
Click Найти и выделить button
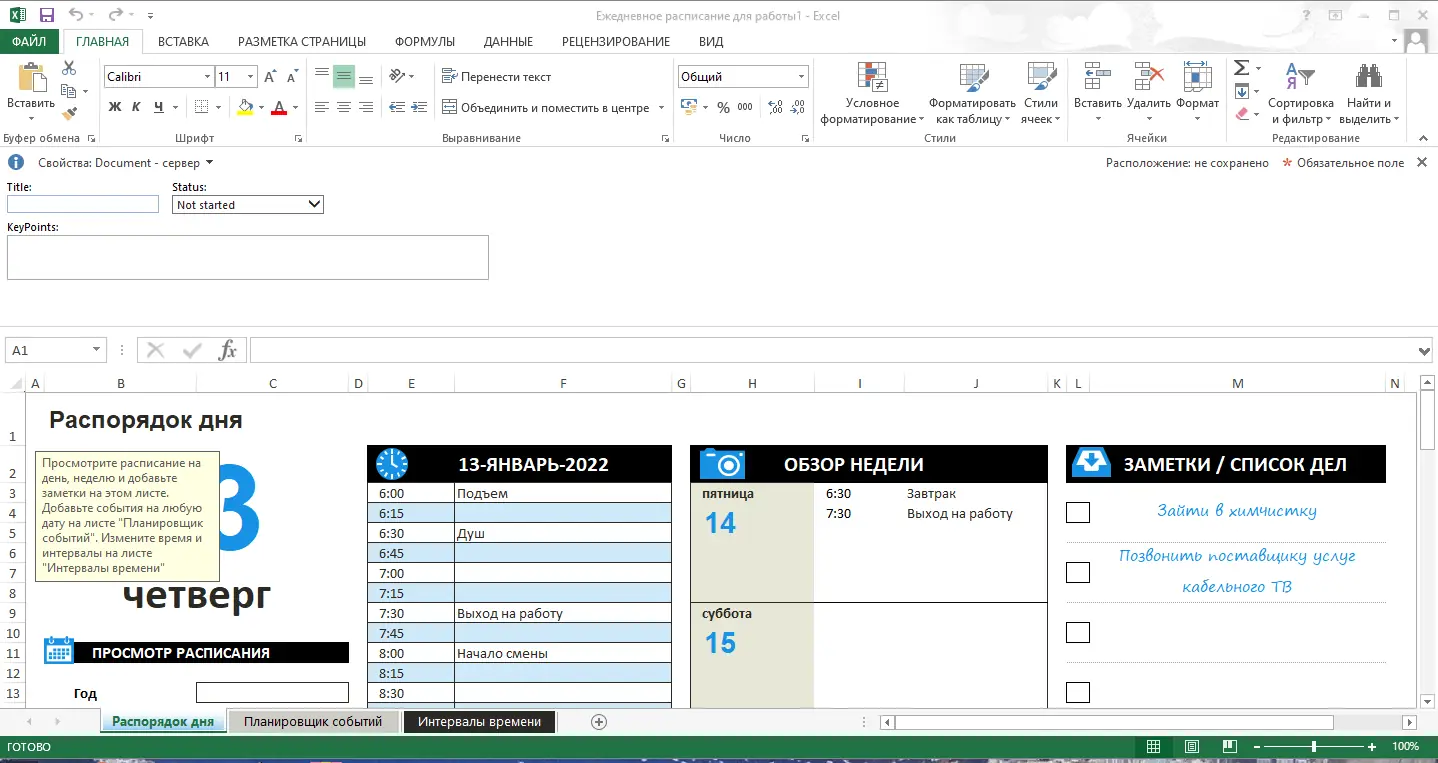[1368, 96]
